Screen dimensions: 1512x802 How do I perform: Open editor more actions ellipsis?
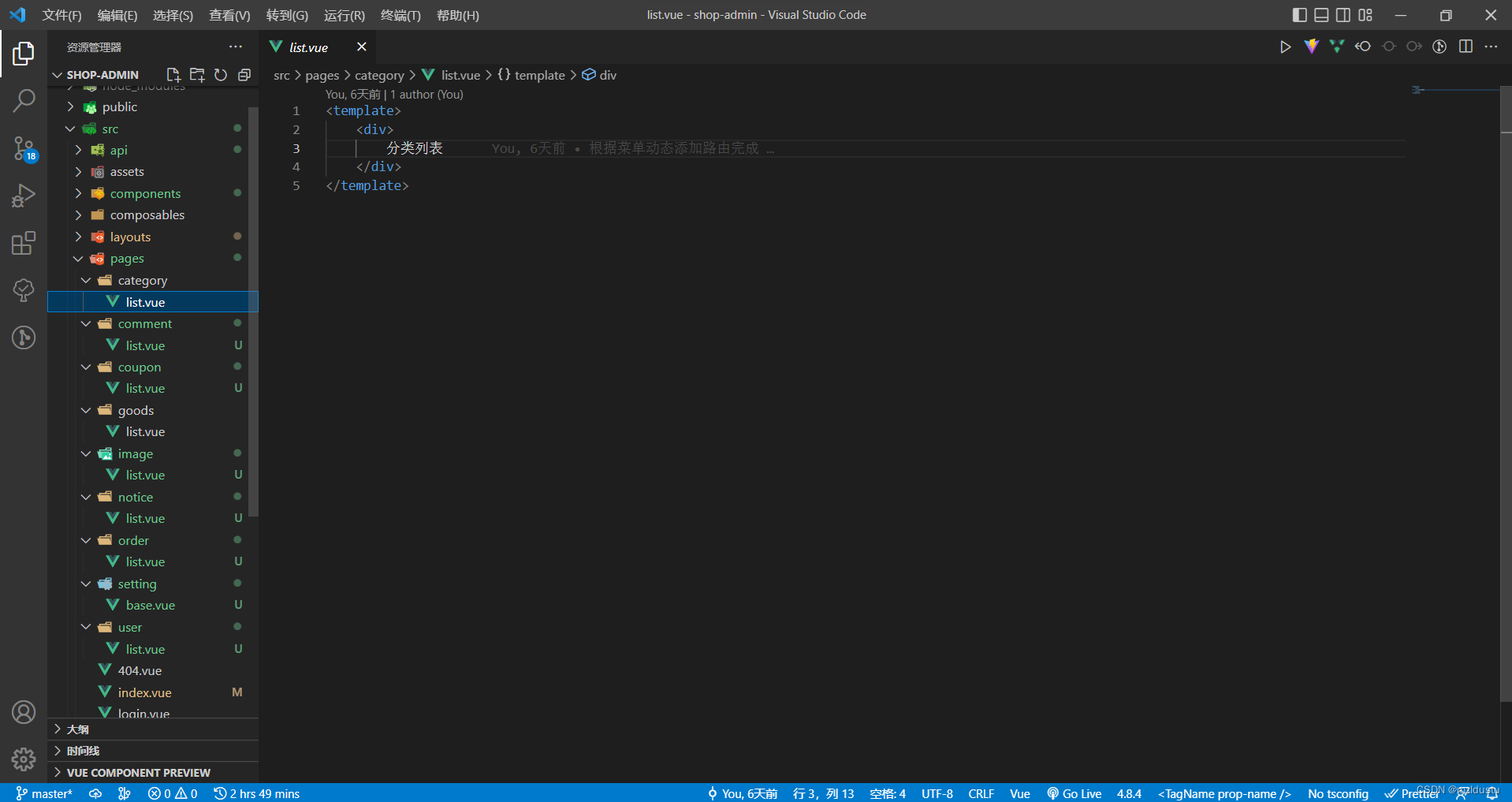click(1491, 47)
